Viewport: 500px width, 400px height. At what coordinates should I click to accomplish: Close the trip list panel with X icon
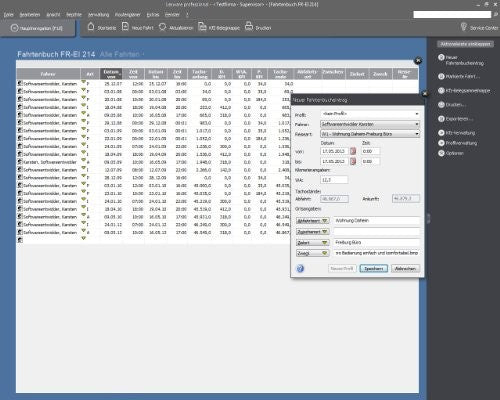418,61
